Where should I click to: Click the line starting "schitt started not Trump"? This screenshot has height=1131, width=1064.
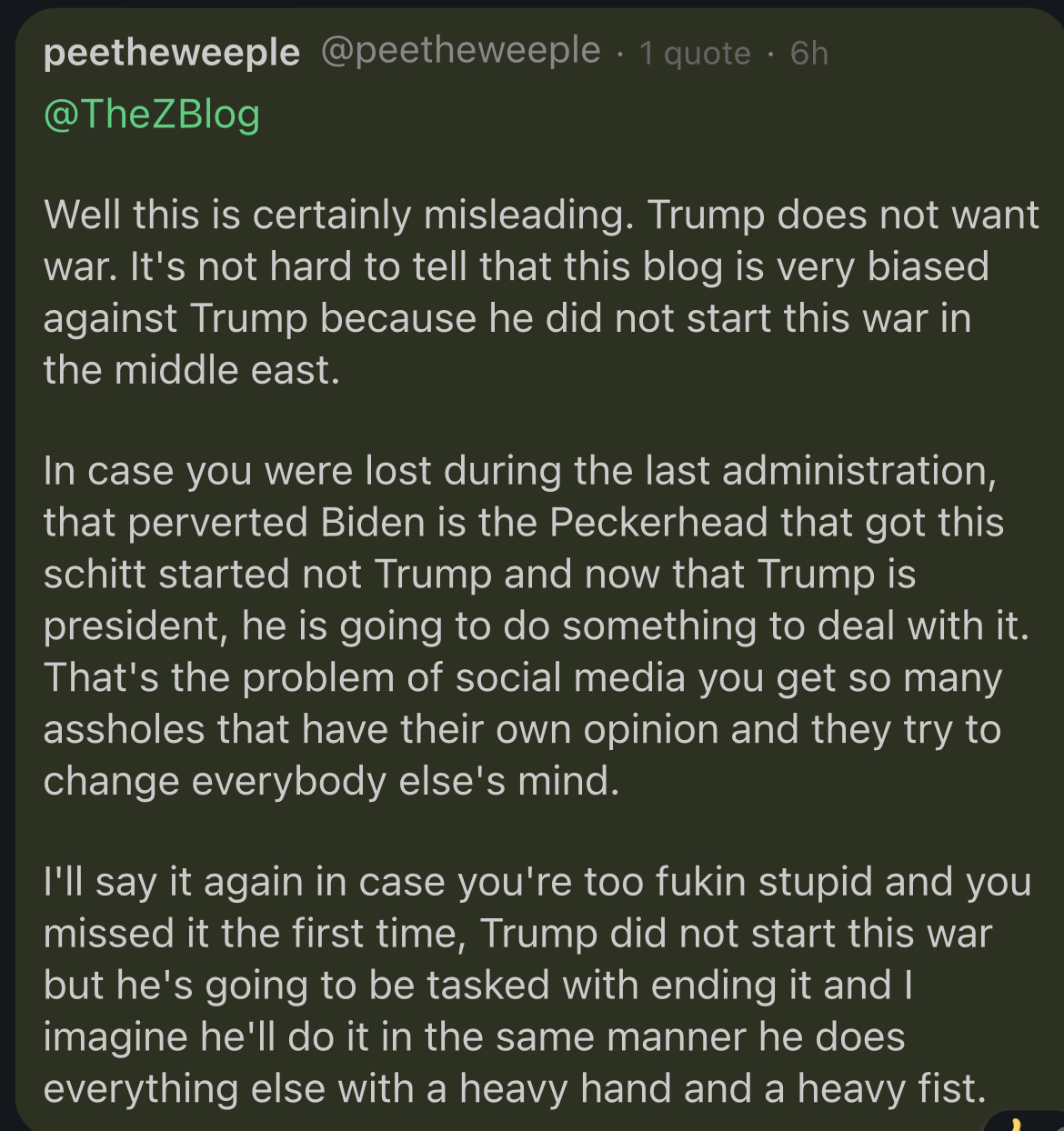479,575
